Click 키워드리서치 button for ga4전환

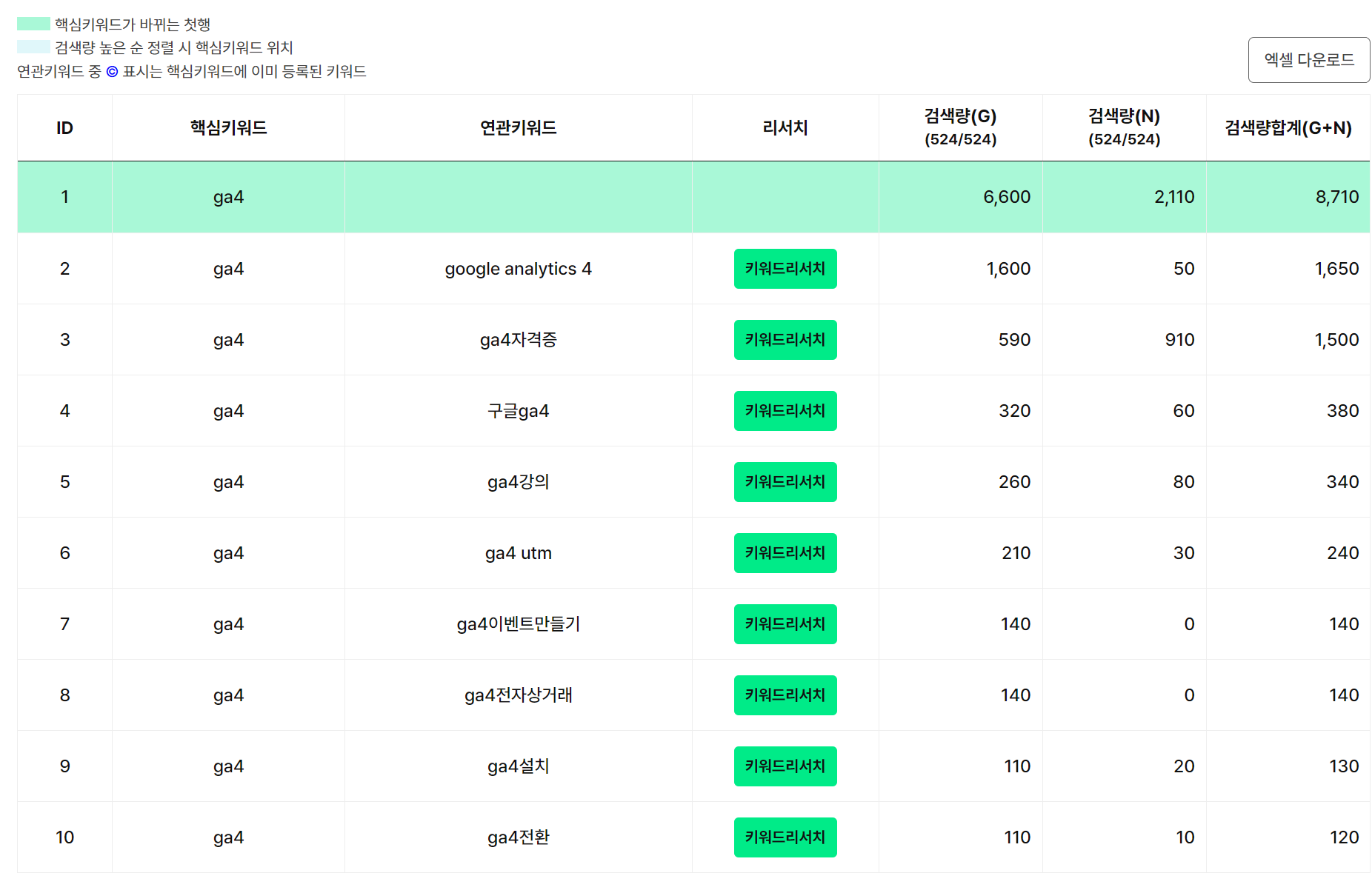coord(785,837)
